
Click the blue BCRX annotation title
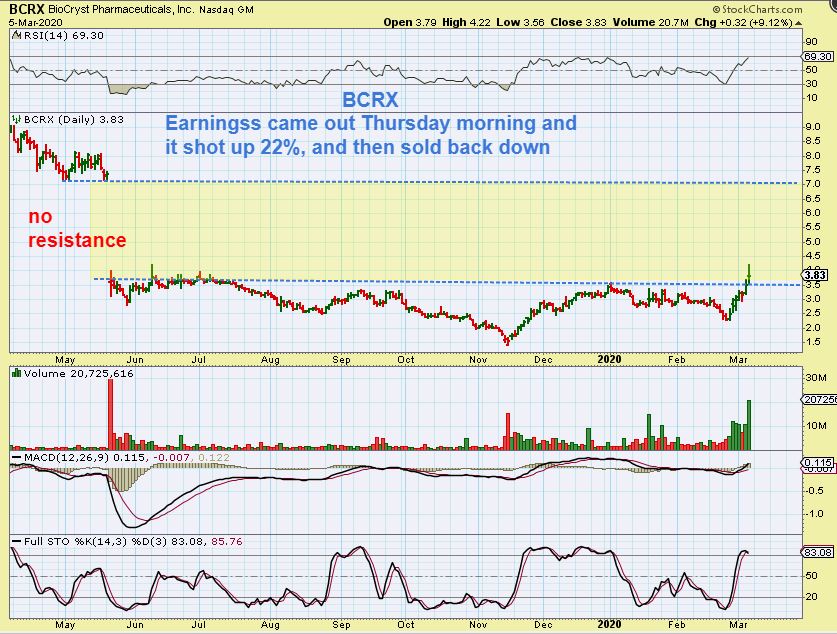pyautogui.click(x=370, y=100)
